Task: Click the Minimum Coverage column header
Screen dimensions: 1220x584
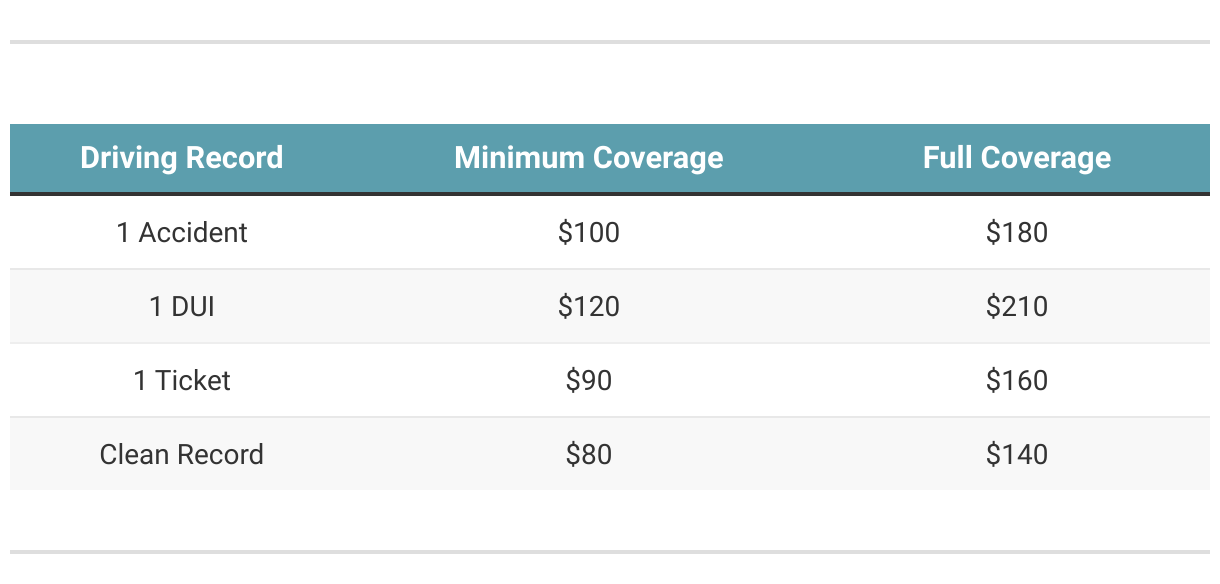Action: coord(589,158)
